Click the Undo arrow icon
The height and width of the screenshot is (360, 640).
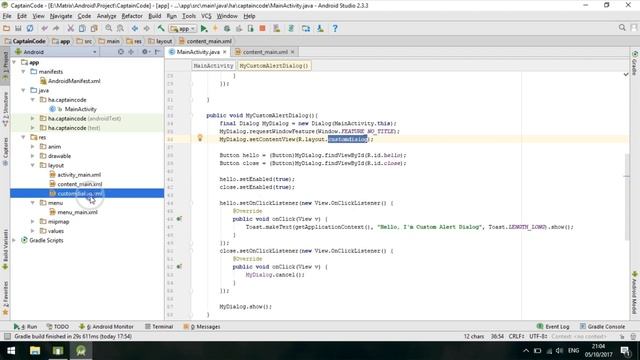click(x=44, y=29)
